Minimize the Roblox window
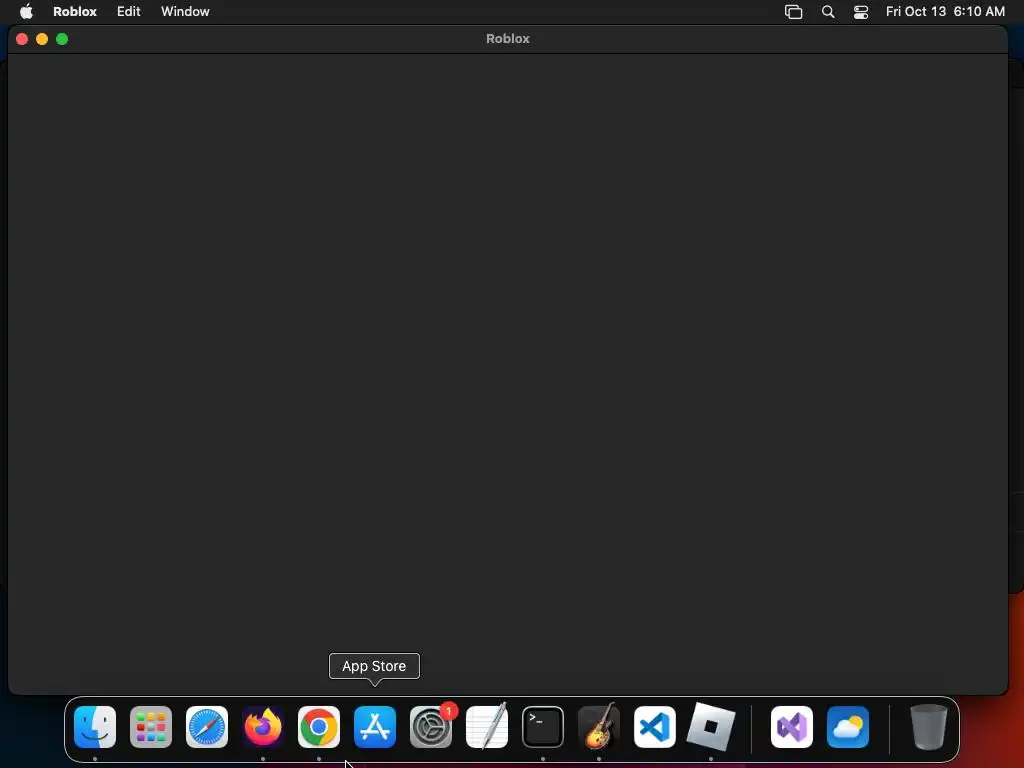1024x768 pixels. (x=42, y=39)
